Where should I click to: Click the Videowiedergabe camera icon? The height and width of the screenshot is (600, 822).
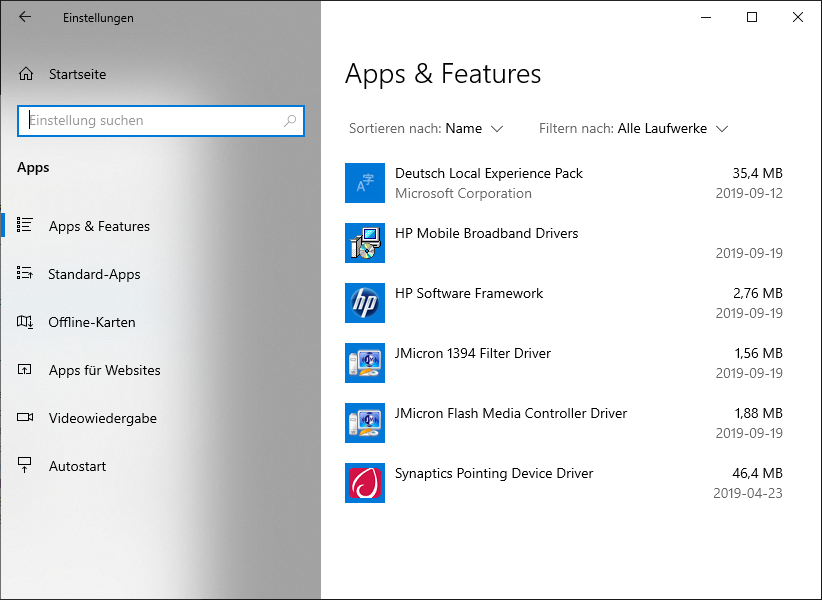click(25, 417)
